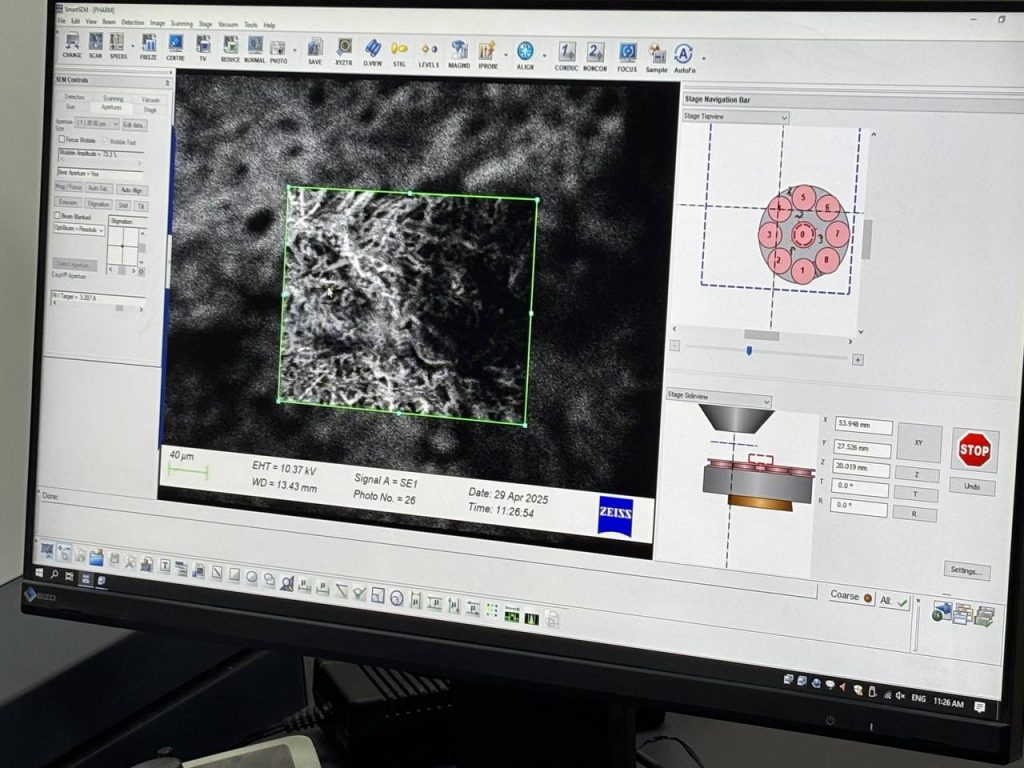
Task: Open the Beam menu
Action: tap(108, 22)
